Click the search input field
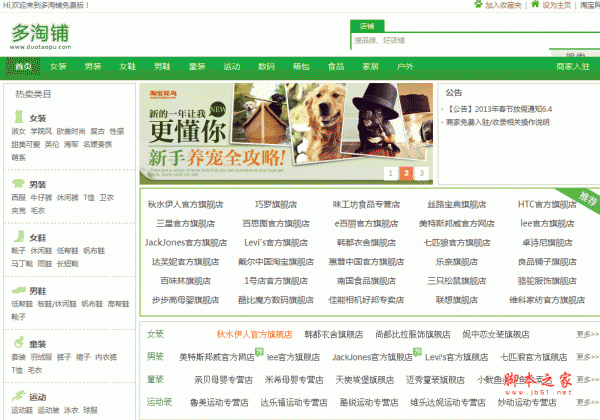This screenshot has width=600, height=420. click(474, 41)
